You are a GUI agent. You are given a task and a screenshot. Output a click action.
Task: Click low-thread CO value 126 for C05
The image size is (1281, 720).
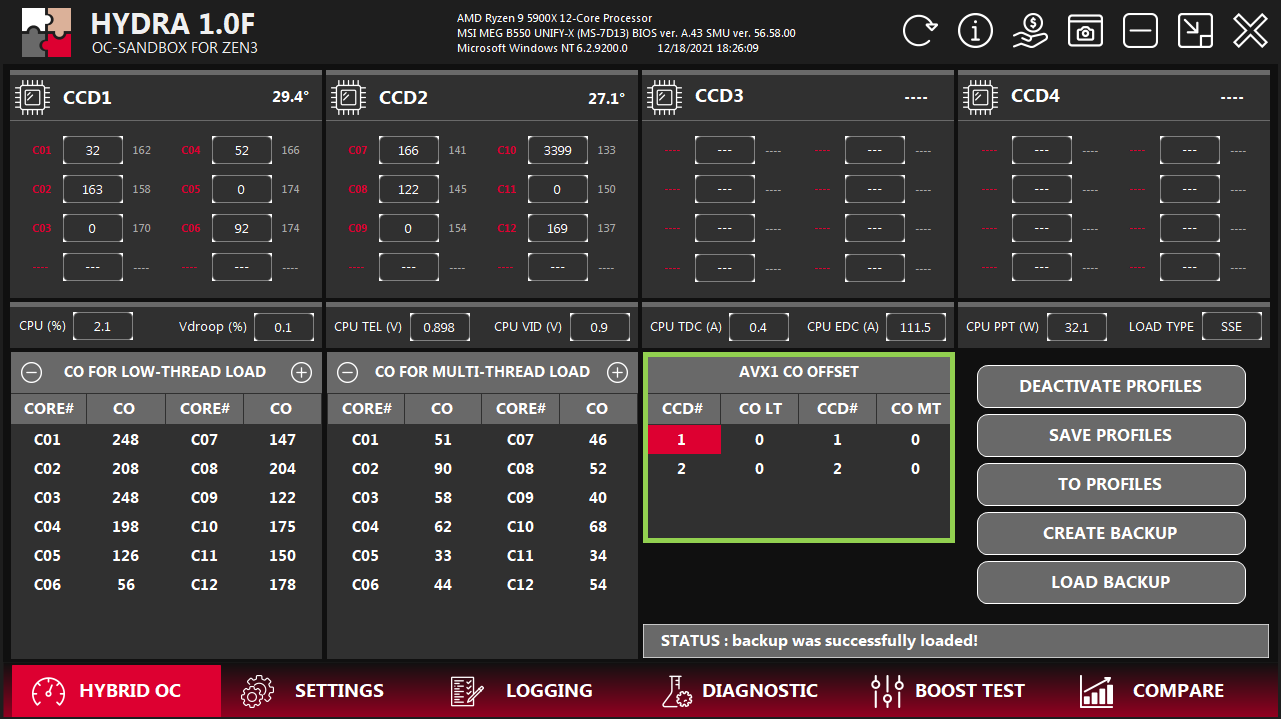[126, 556]
